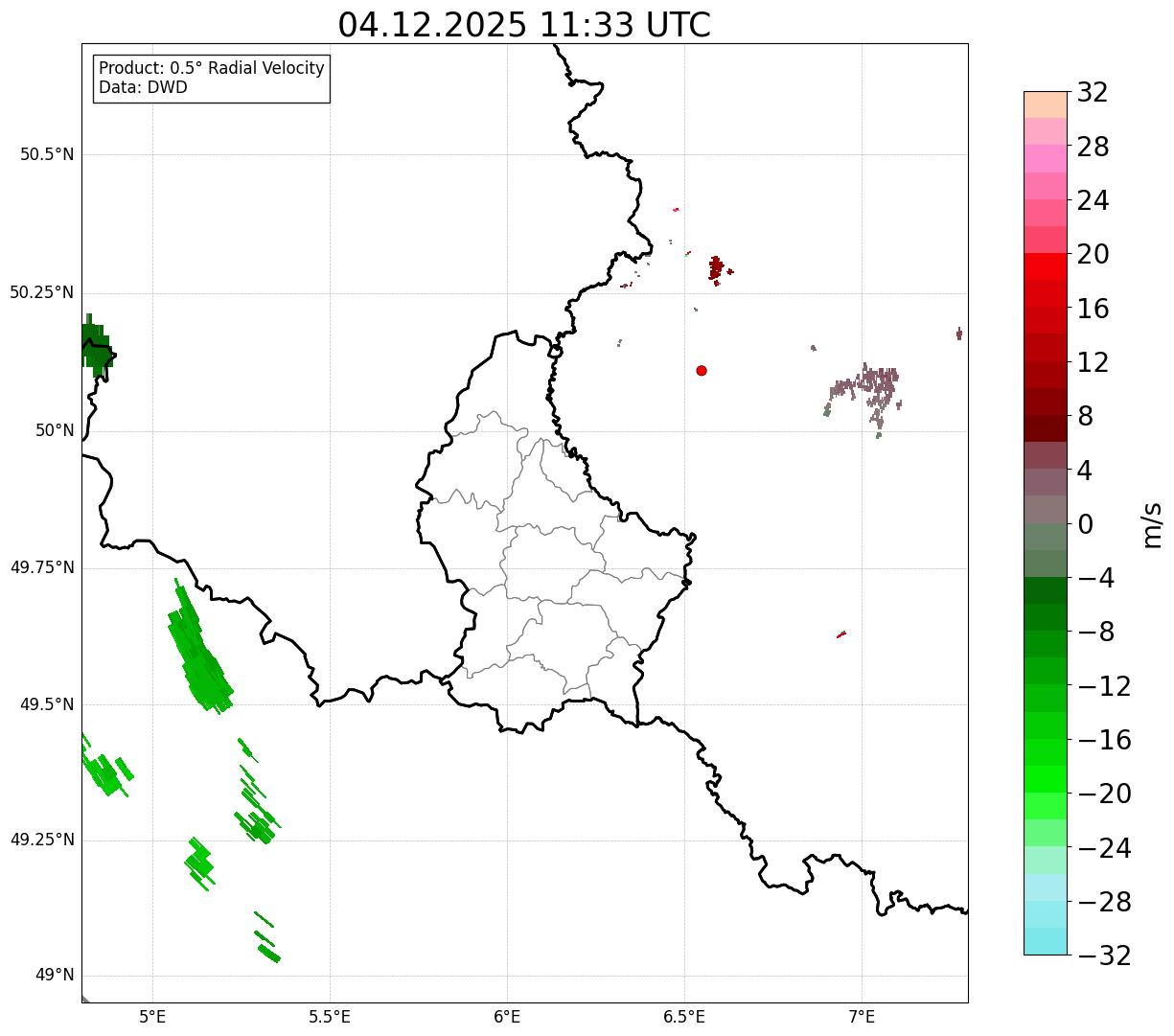Image resolution: width=1174 pixels, height=1036 pixels.
Task: Click the 6.5°E longitude label
Action: (x=684, y=1016)
